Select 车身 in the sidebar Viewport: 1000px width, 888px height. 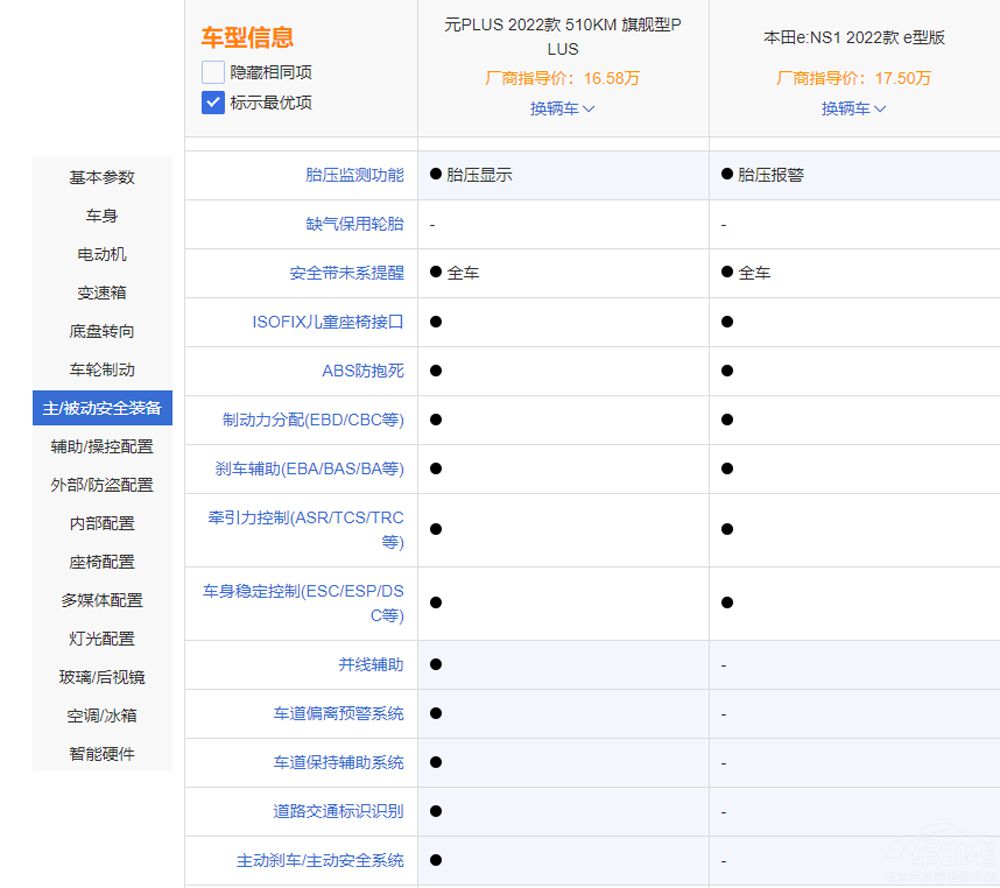[102, 216]
